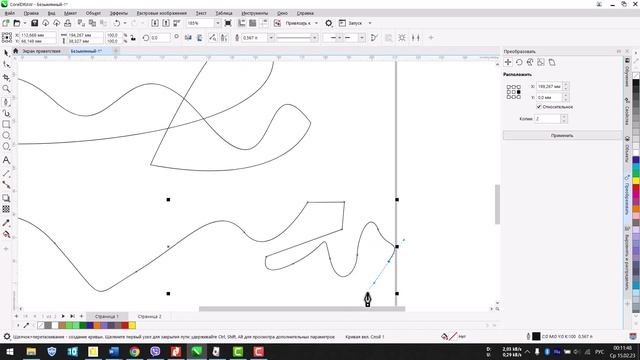Open Options gear icon in toolbar
This screenshot has width=640, height=360.
click(x=329, y=23)
